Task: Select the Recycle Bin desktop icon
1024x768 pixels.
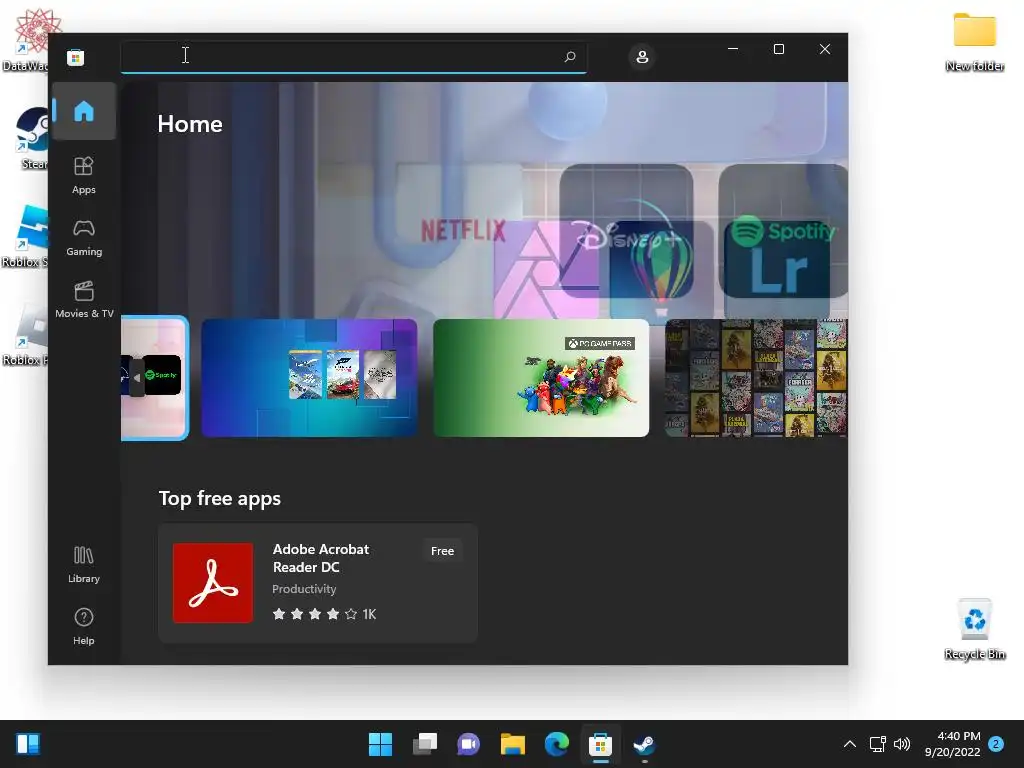Action: tap(974, 629)
